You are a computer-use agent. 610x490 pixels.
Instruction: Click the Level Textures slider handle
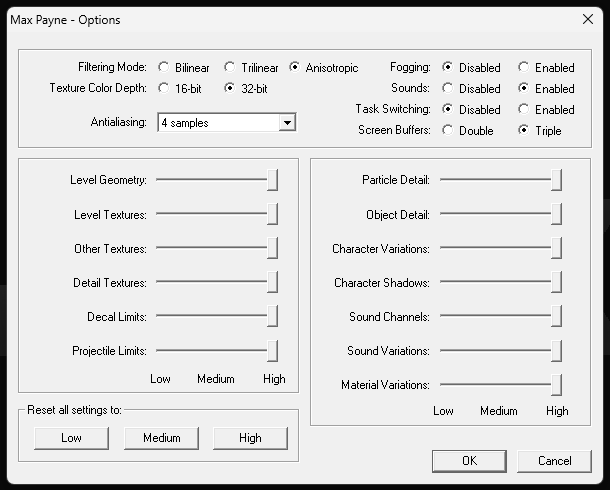272,214
